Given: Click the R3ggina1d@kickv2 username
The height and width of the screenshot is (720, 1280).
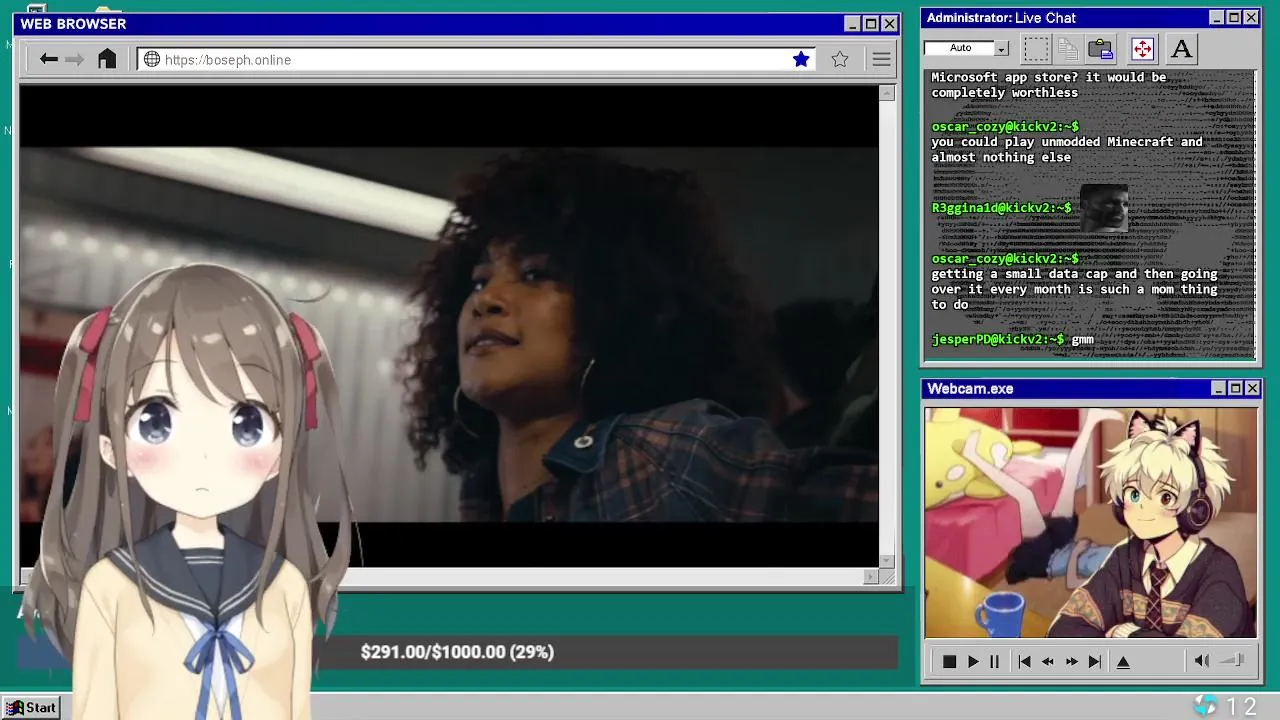Looking at the screenshot, I should tap(1001, 208).
